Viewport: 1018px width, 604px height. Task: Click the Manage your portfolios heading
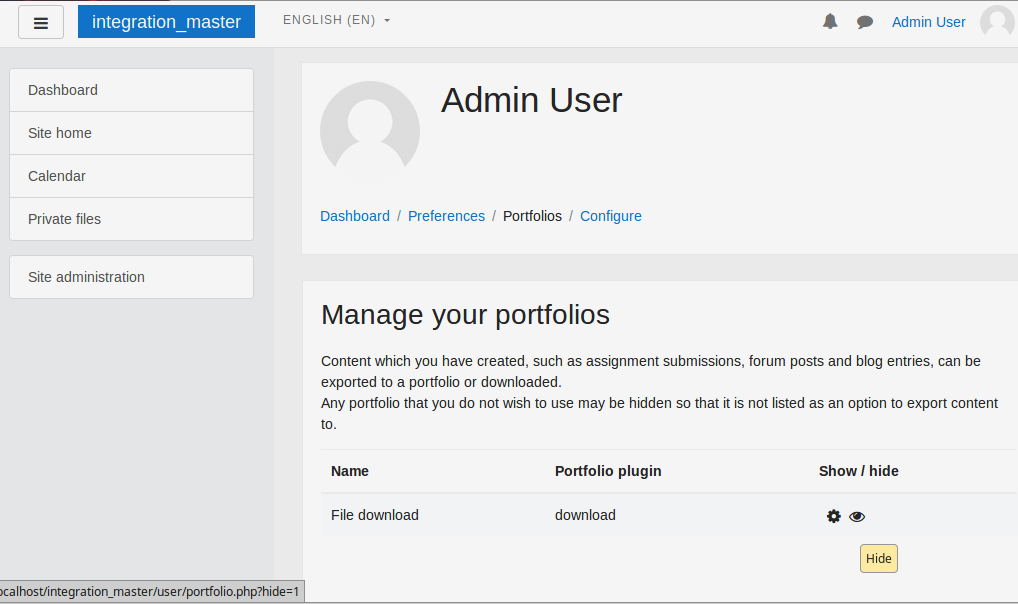click(466, 315)
